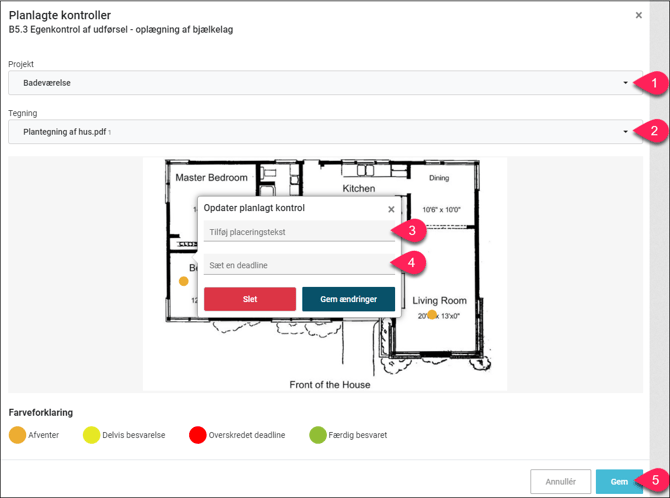Click the red callout badge number 3

pos(411,231)
